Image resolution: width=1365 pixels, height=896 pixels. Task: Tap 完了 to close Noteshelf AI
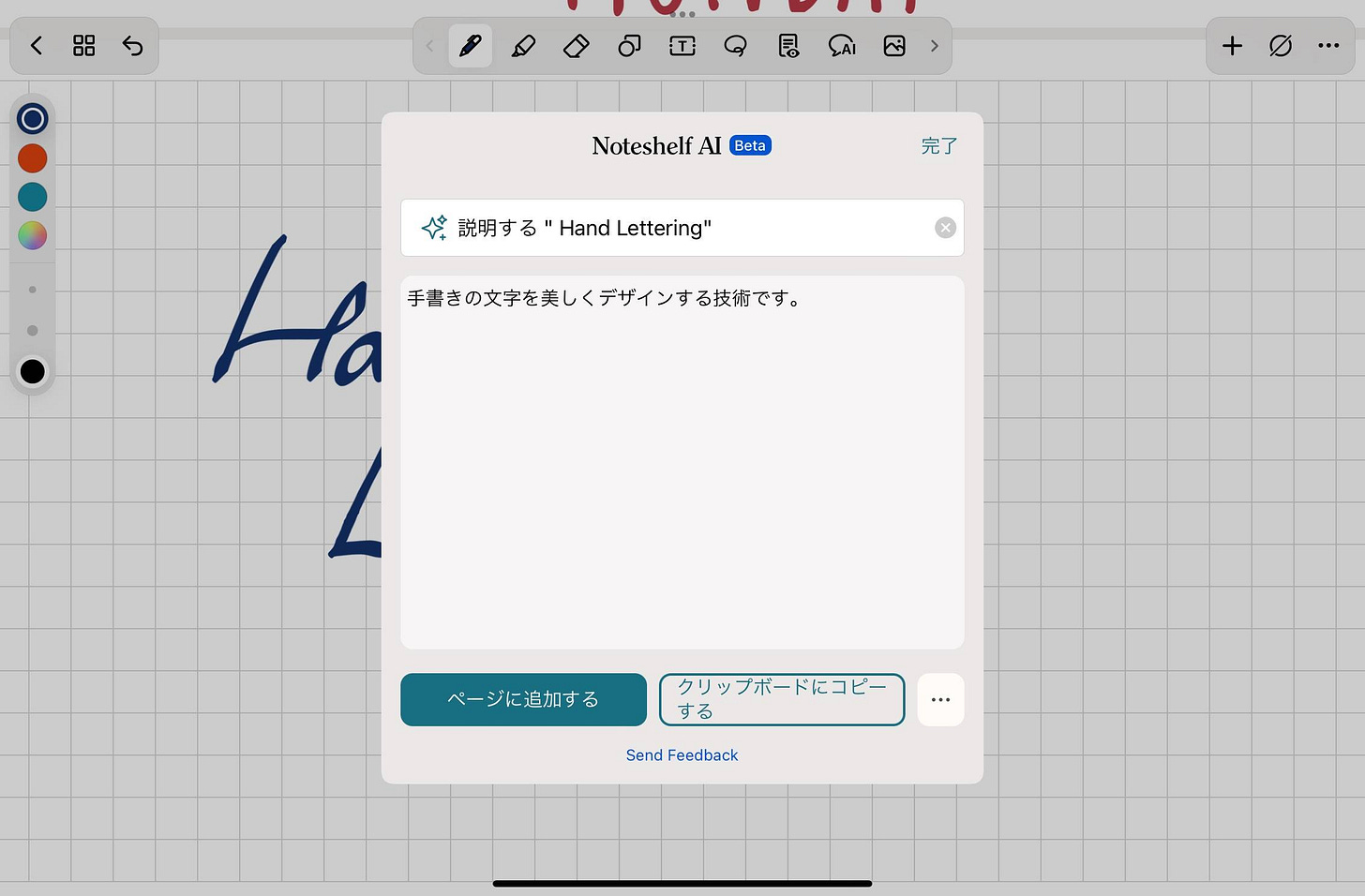tap(939, 146)
